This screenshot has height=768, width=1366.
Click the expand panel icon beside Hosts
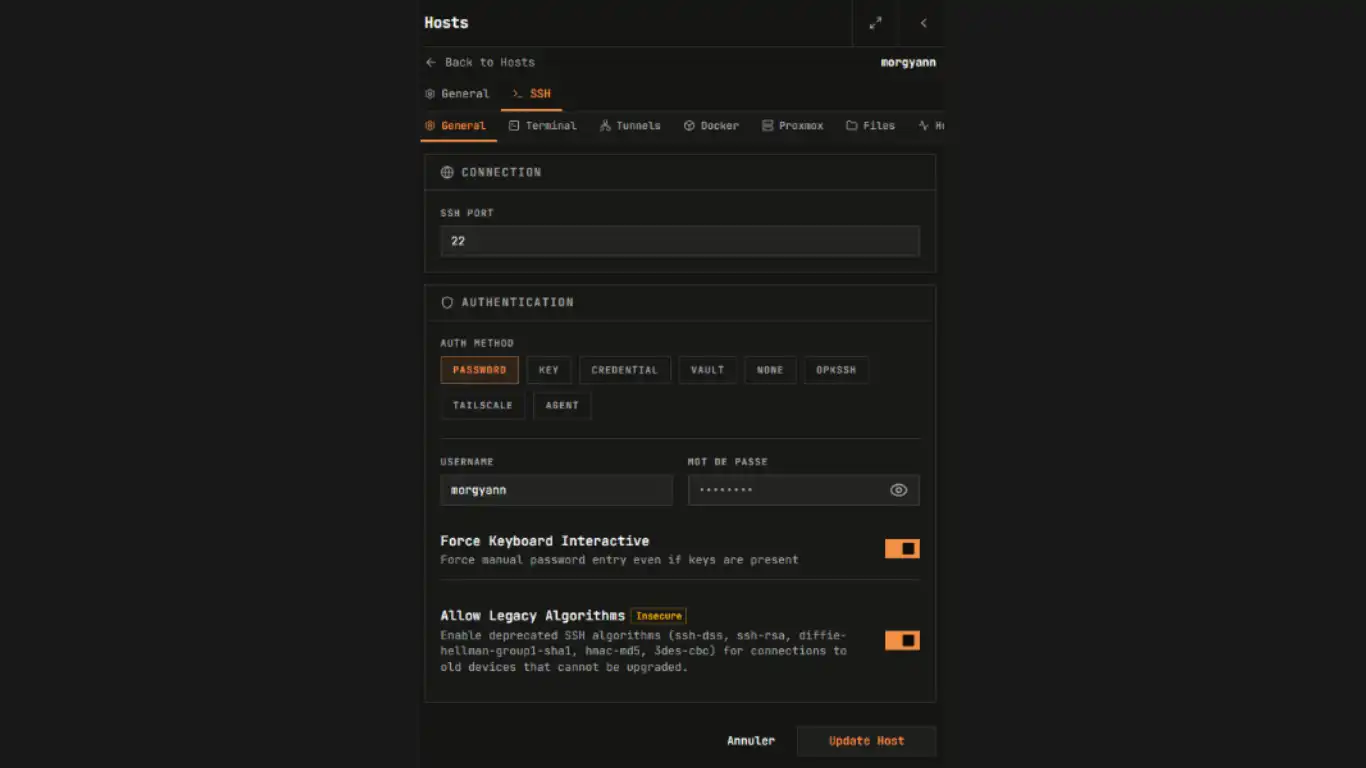click(875, 23)
